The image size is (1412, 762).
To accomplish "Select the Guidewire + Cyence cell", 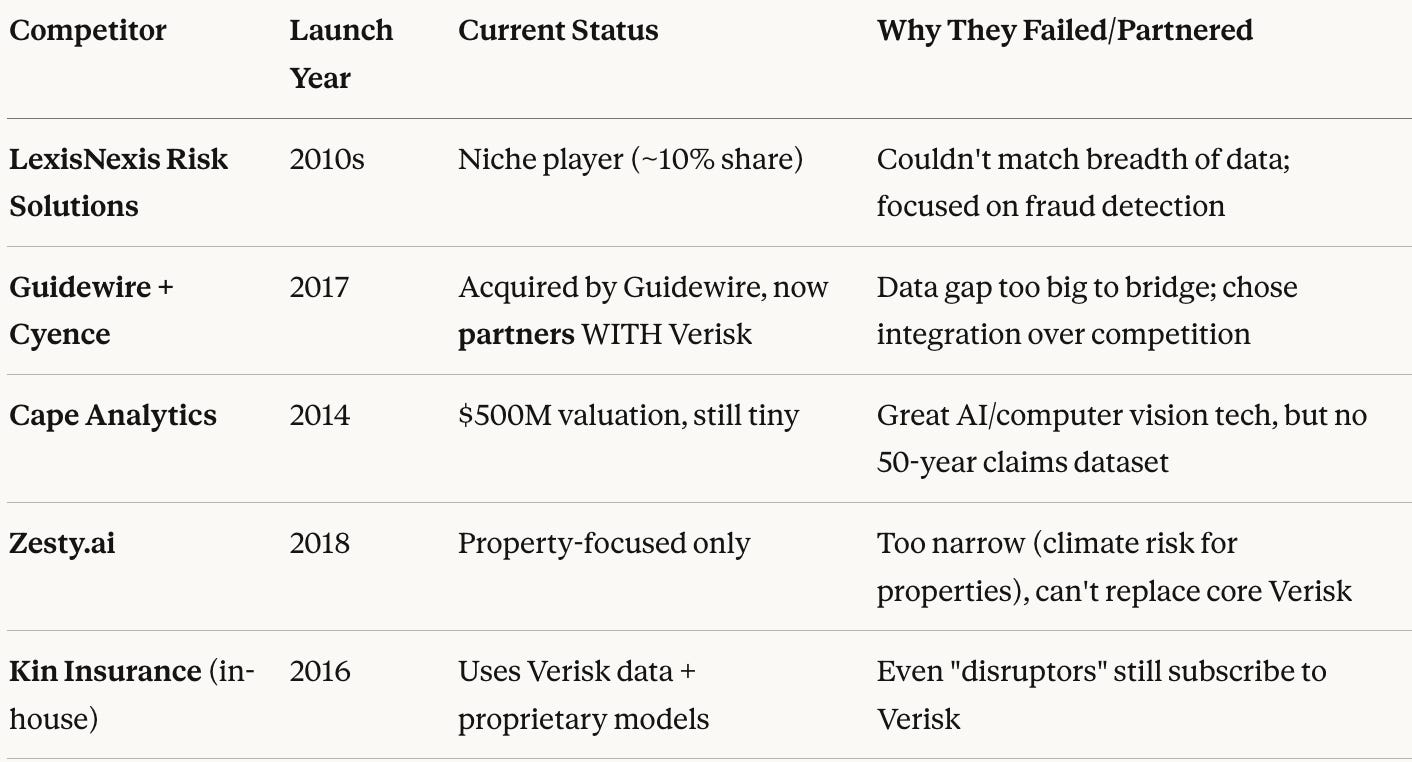I will pyautogui.click(x=92, y=311).
